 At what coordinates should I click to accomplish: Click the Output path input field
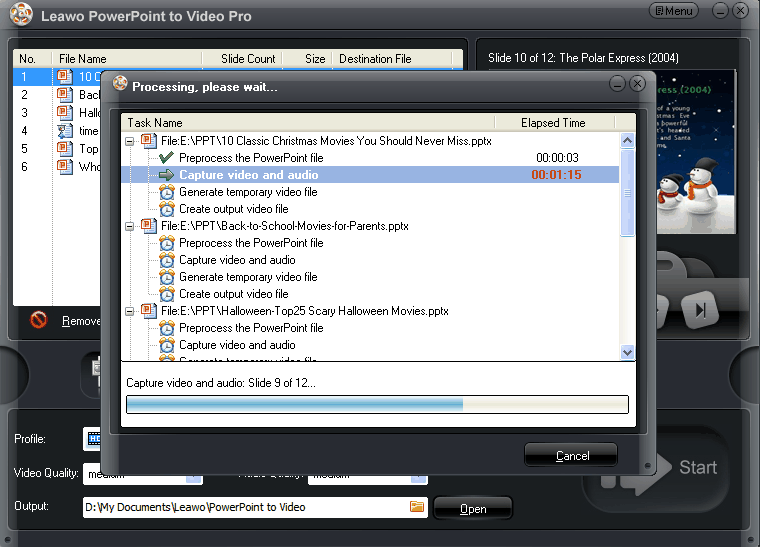coord(255,507)
